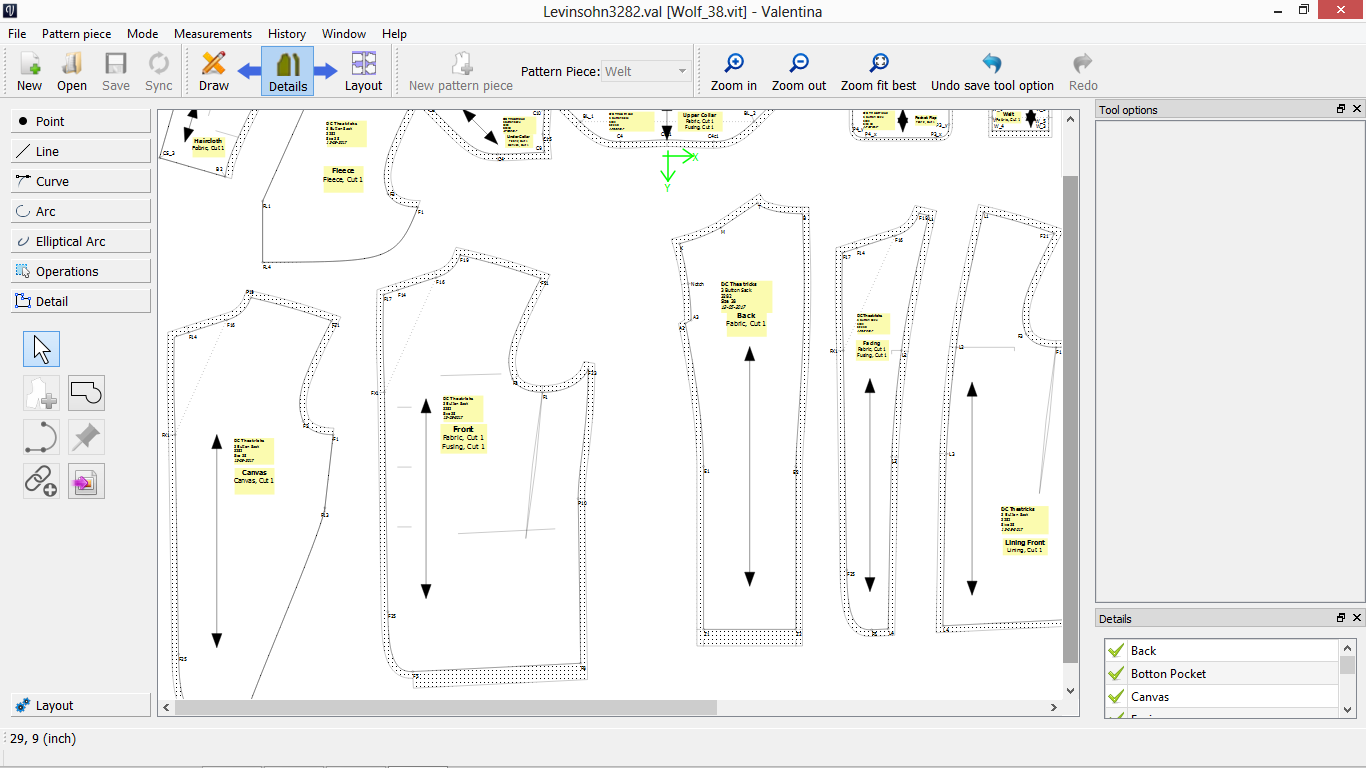Expand the Curve tools section
The width and height of the screenshot is (1366, 768).
(x=81, y=181)
